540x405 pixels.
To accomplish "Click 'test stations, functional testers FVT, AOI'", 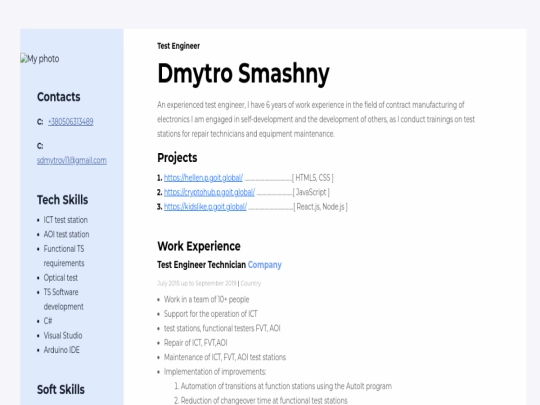I will [222, 328].
